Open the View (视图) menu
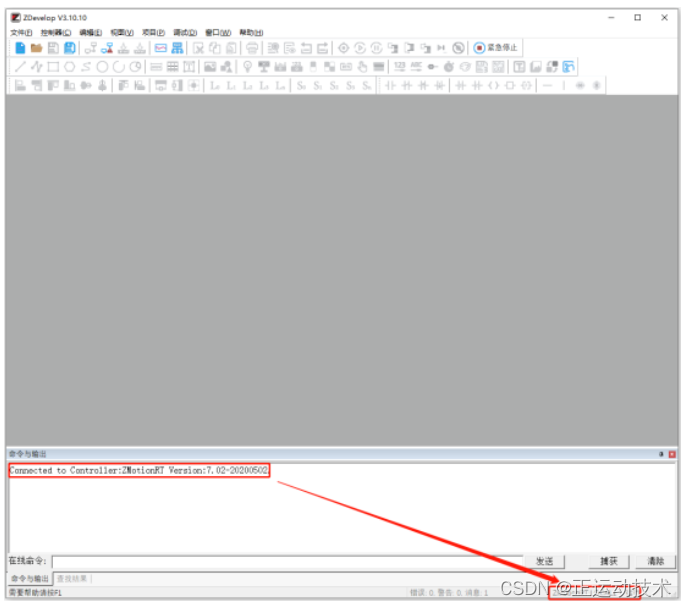Viewport: 687px width, 607px height. [x=122, y=32]
